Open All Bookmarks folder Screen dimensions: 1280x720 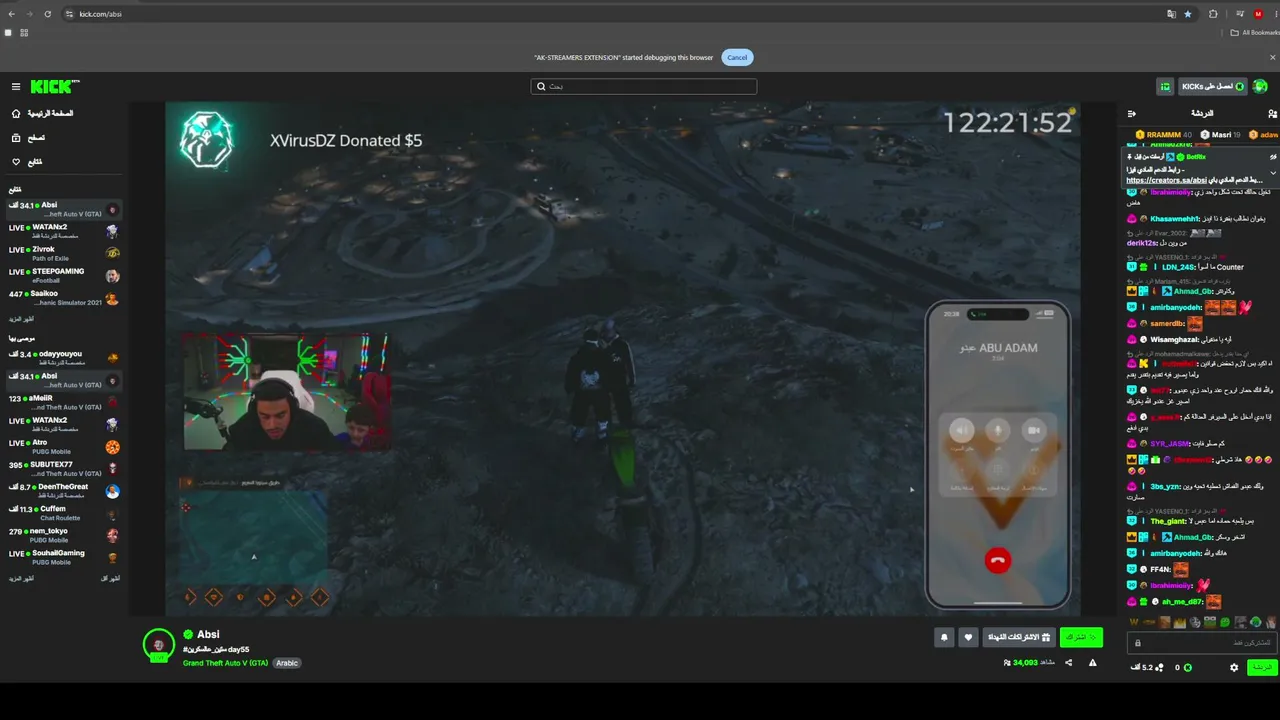1255,33
